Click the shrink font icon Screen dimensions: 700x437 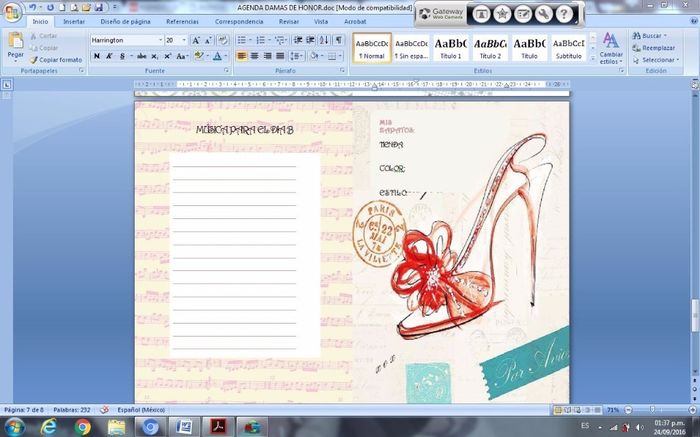208,40
